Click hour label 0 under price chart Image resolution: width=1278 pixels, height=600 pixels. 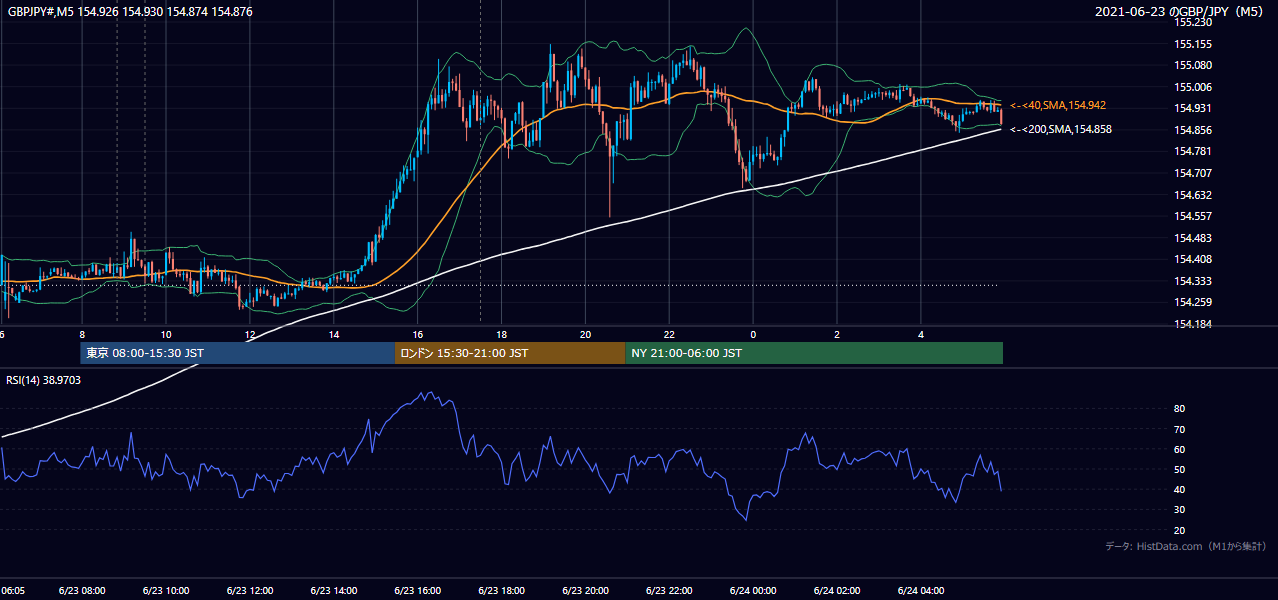[753, 334]
